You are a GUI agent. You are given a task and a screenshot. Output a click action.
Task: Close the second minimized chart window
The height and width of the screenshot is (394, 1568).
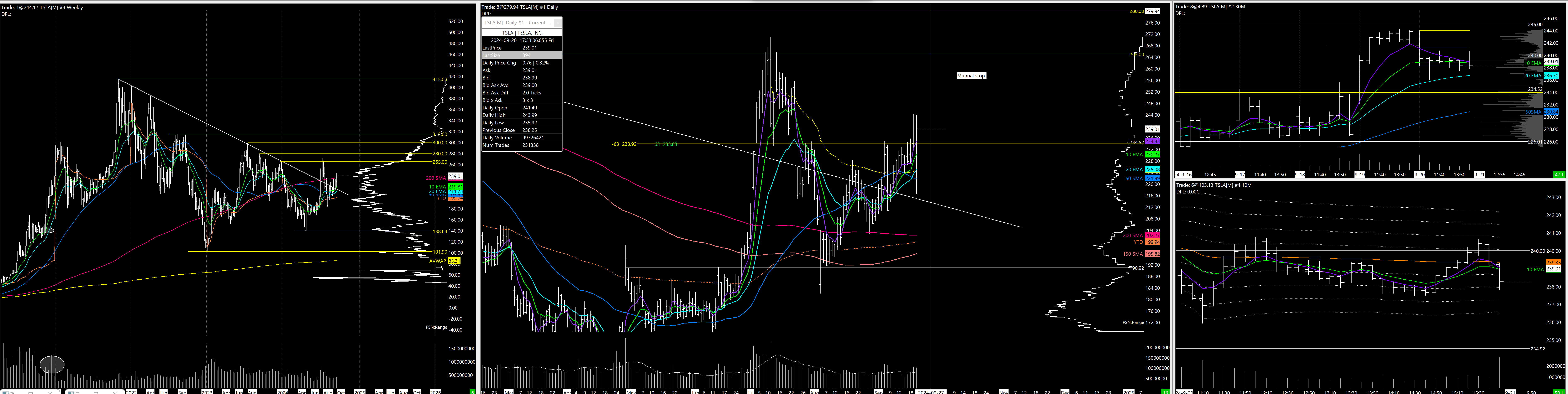[x=115, y=393]
